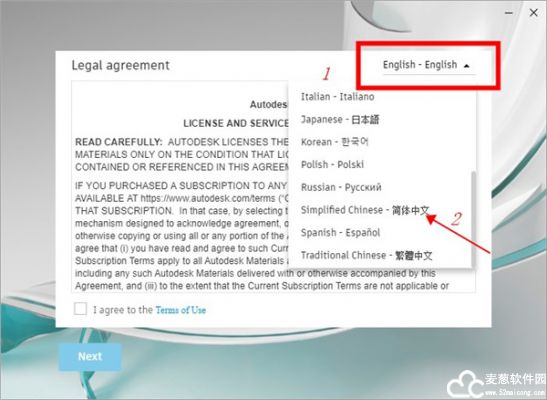Click the autodesk.com/terms URL in text
The width and height of the screenshot is (547, 400).
[208, 198]
